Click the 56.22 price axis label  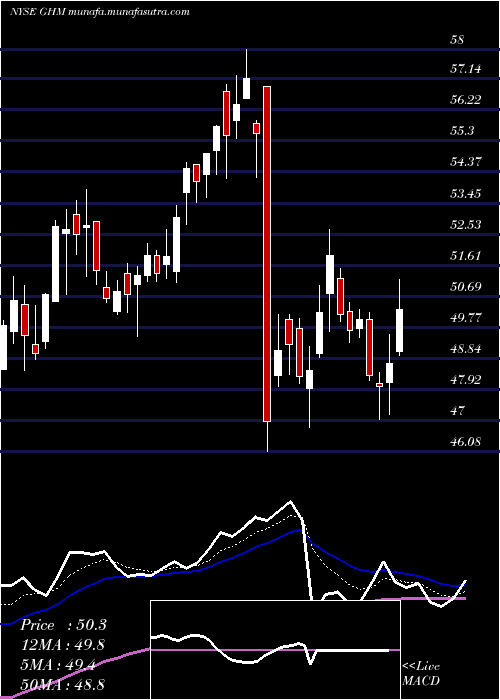[466, 100]
